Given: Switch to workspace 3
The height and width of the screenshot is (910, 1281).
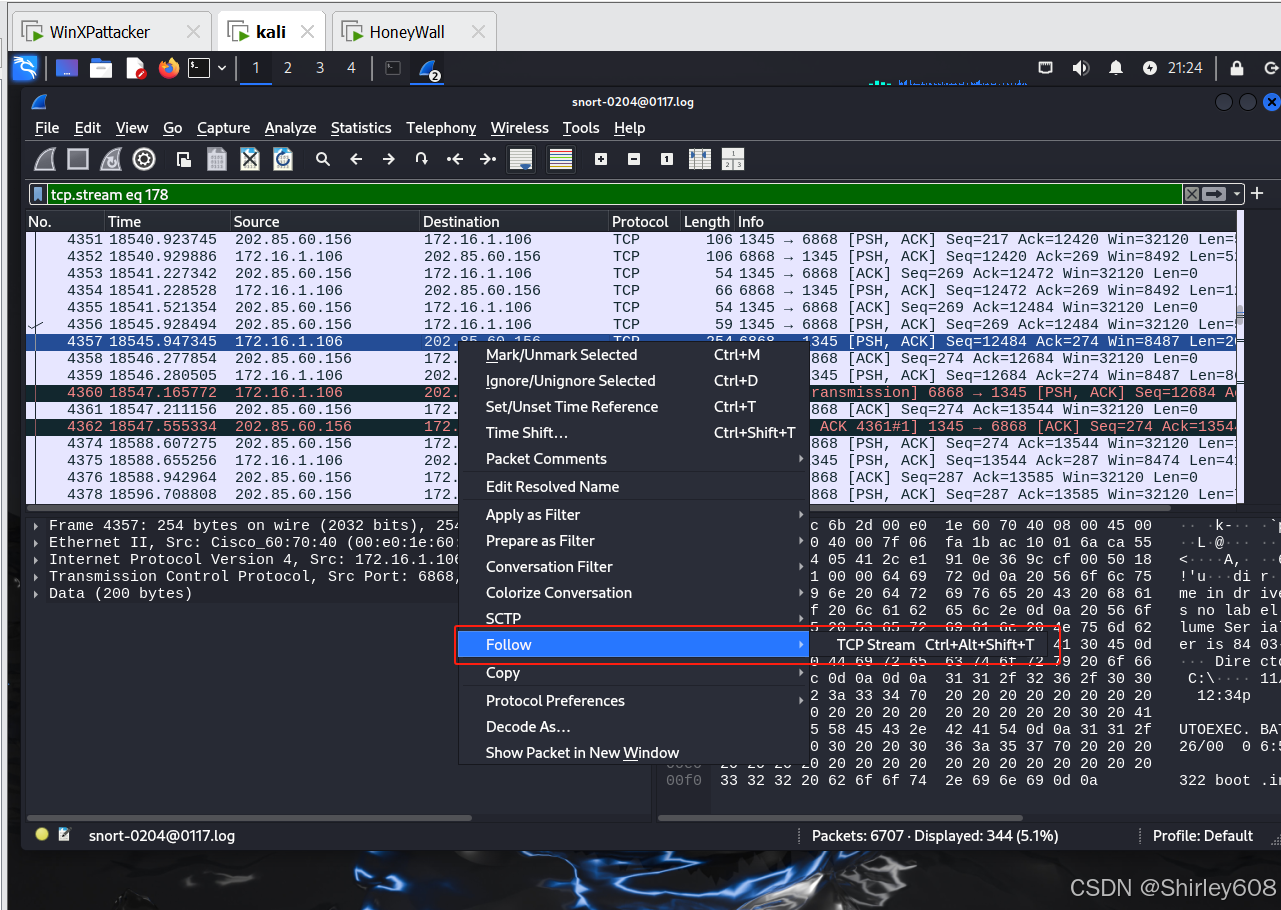Looking at the screenshot, I should pyautogui.click(x=320, y=68).
